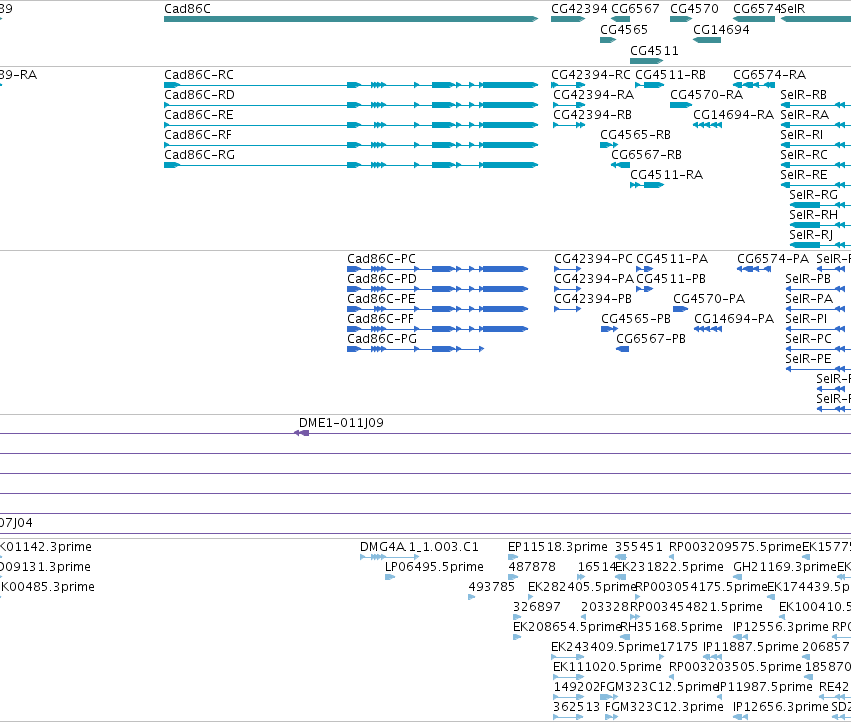
Task: Select transcript CG6574-RA label
Action: 769,74
